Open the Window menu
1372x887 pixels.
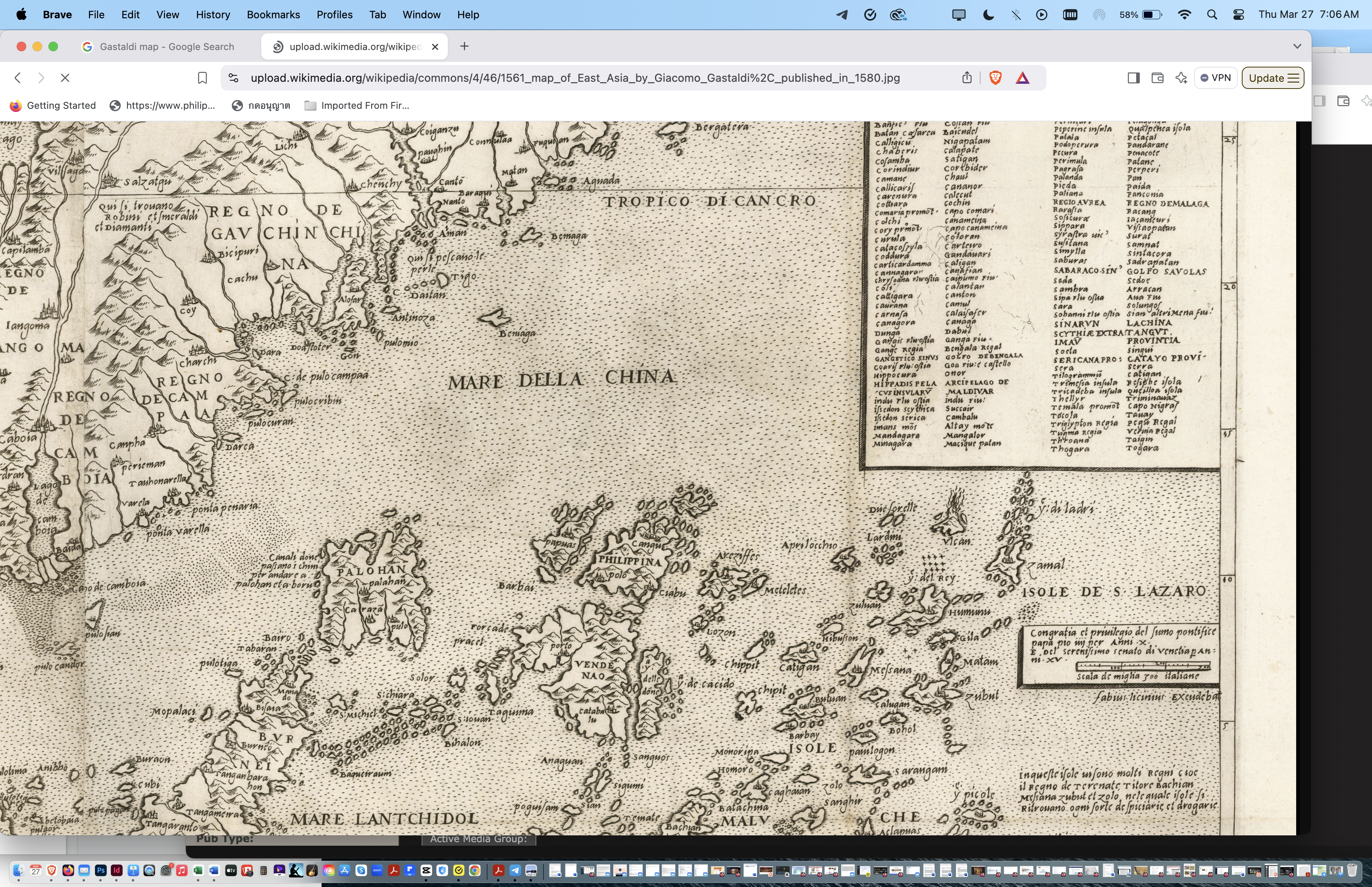[422, 14]
